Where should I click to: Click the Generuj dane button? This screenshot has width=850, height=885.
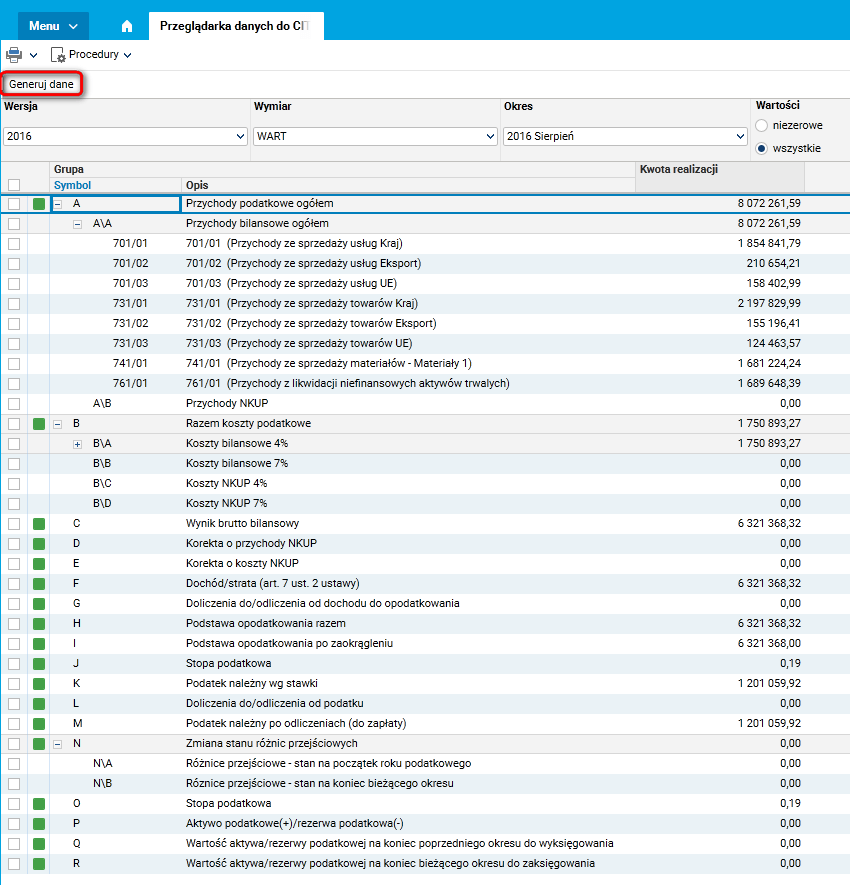(41, 84)
